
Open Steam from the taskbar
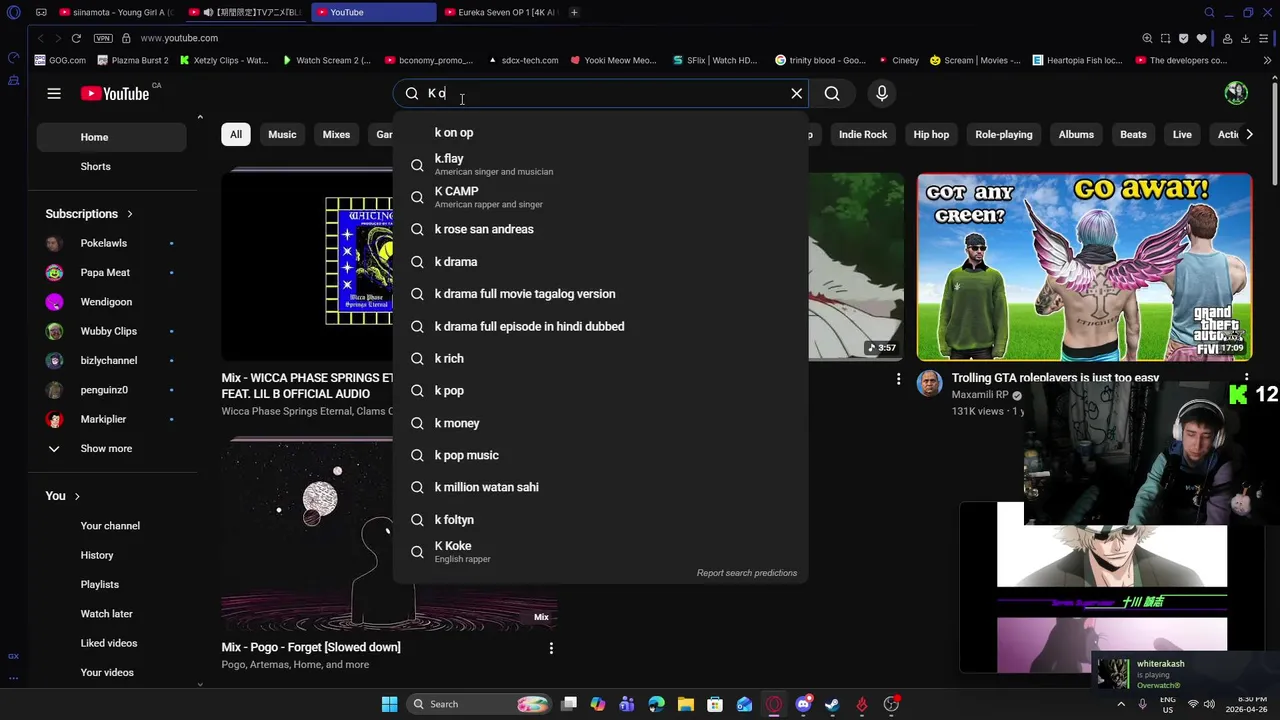(x=832, y=704)
